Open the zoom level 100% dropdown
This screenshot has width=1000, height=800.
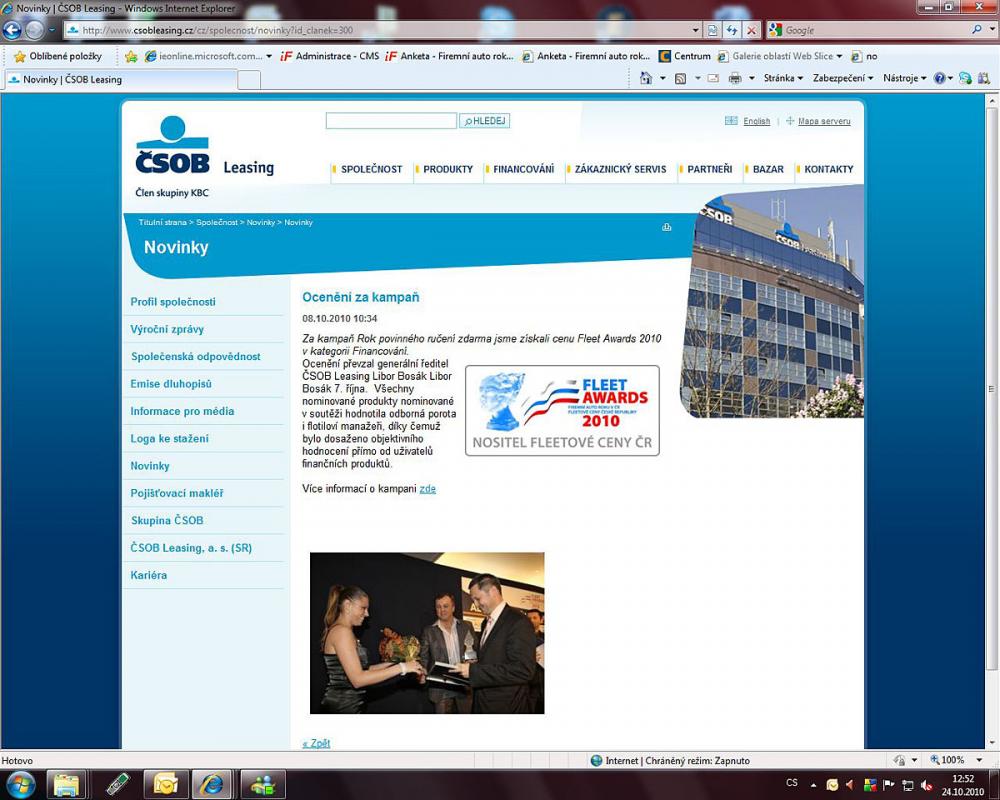(x=956, y=760)
